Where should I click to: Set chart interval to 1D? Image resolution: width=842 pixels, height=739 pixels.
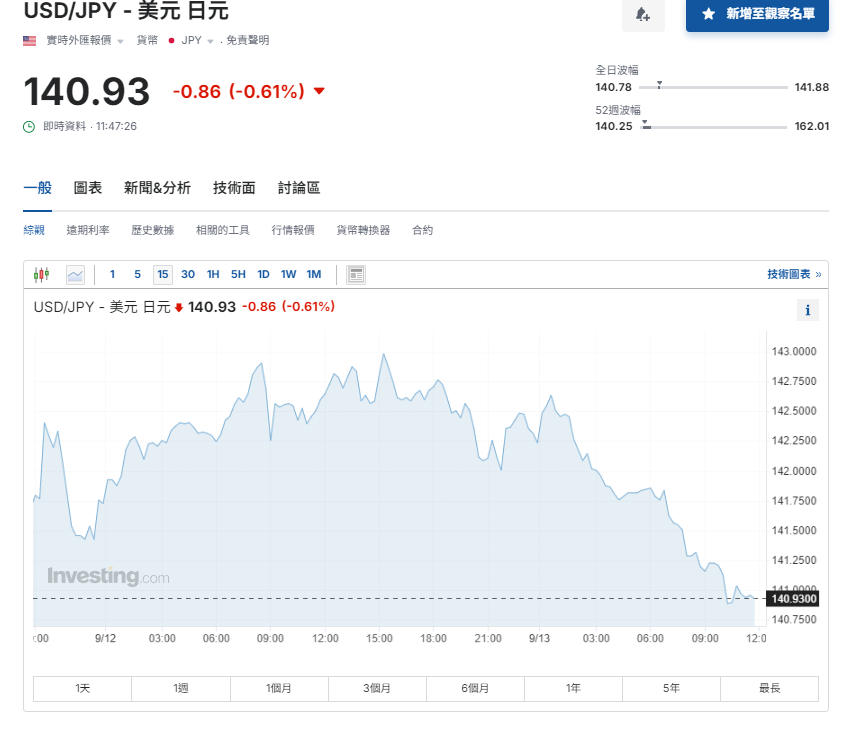263,274
